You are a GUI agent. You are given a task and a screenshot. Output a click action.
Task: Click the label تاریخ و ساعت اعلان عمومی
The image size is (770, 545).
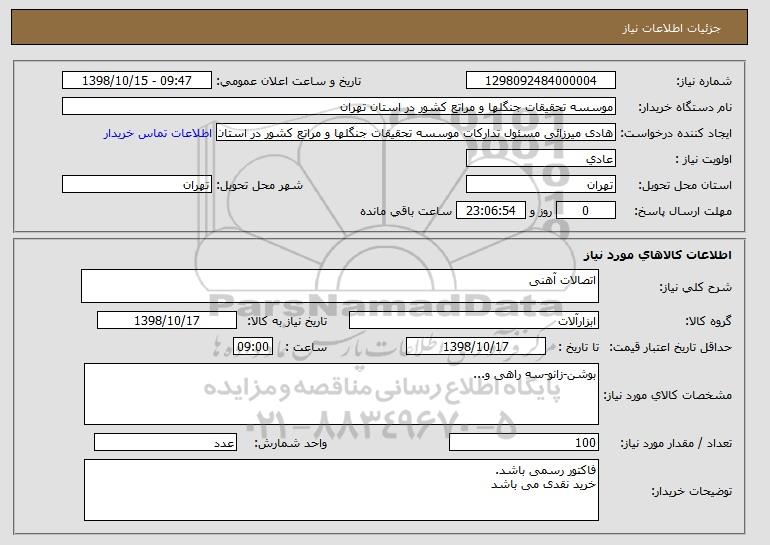click(x=289, y=82)
